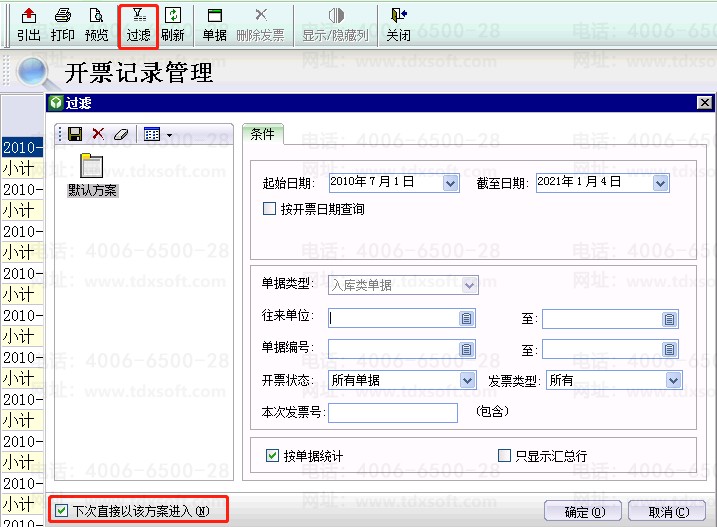The height and width of the screenshot is (527, 717).
Task: Expand the view mode dropdown arrow beside grid icon
Action: tap(170, 135)
